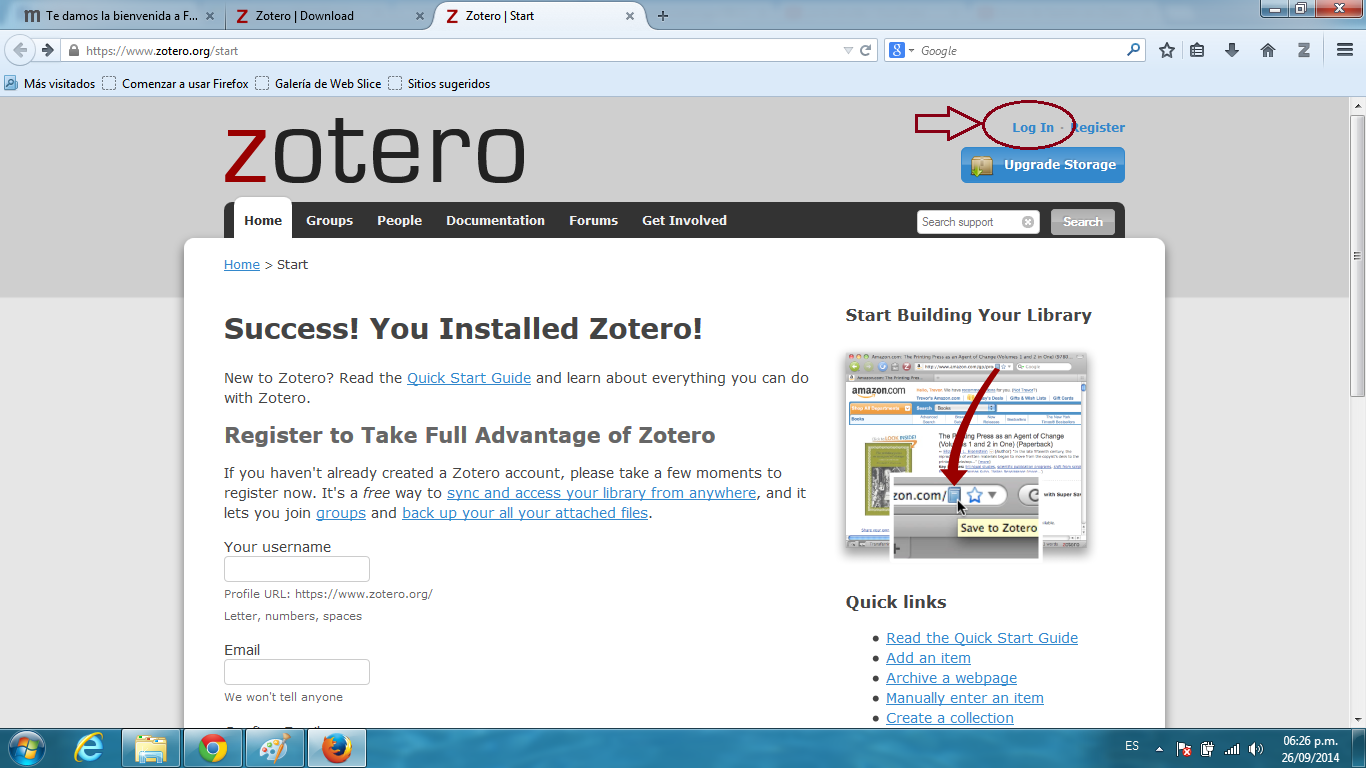Viewport: 1366px width, 768px height.
Task: Click inside the username field
Action: click(296, 568)
